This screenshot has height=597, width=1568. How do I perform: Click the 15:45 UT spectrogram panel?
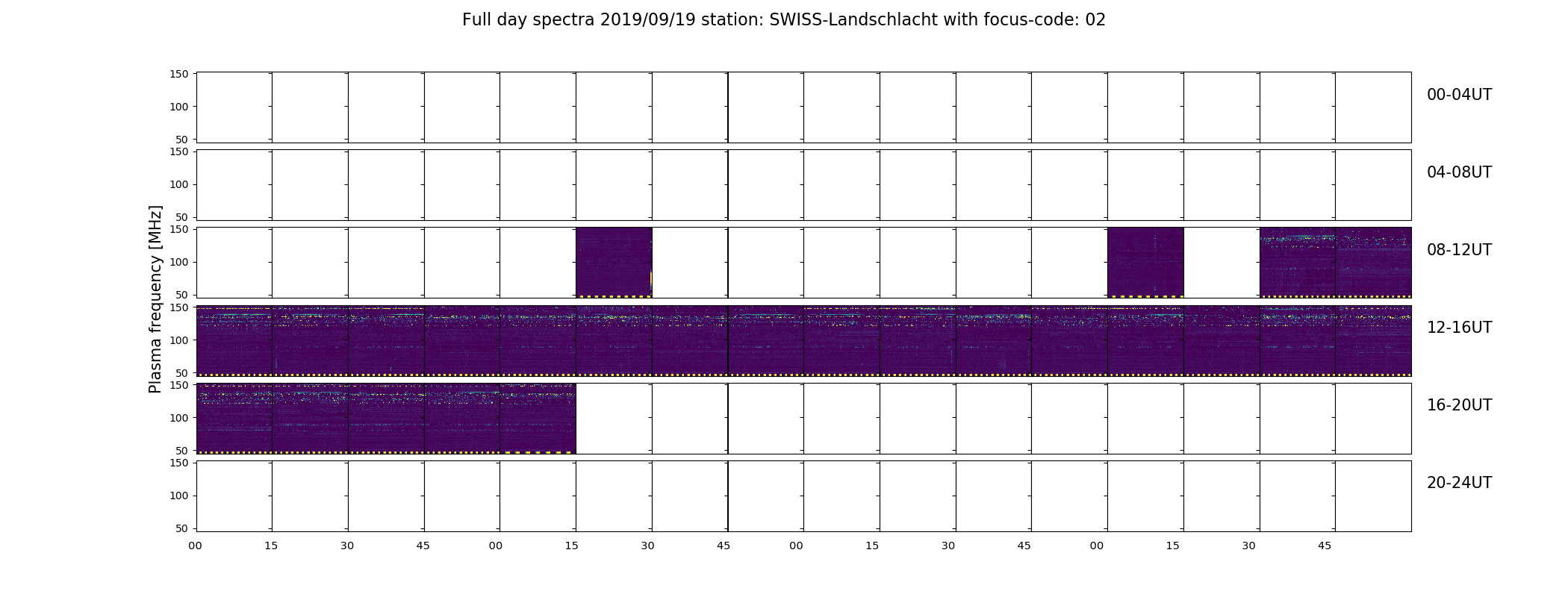(1373, 340)
